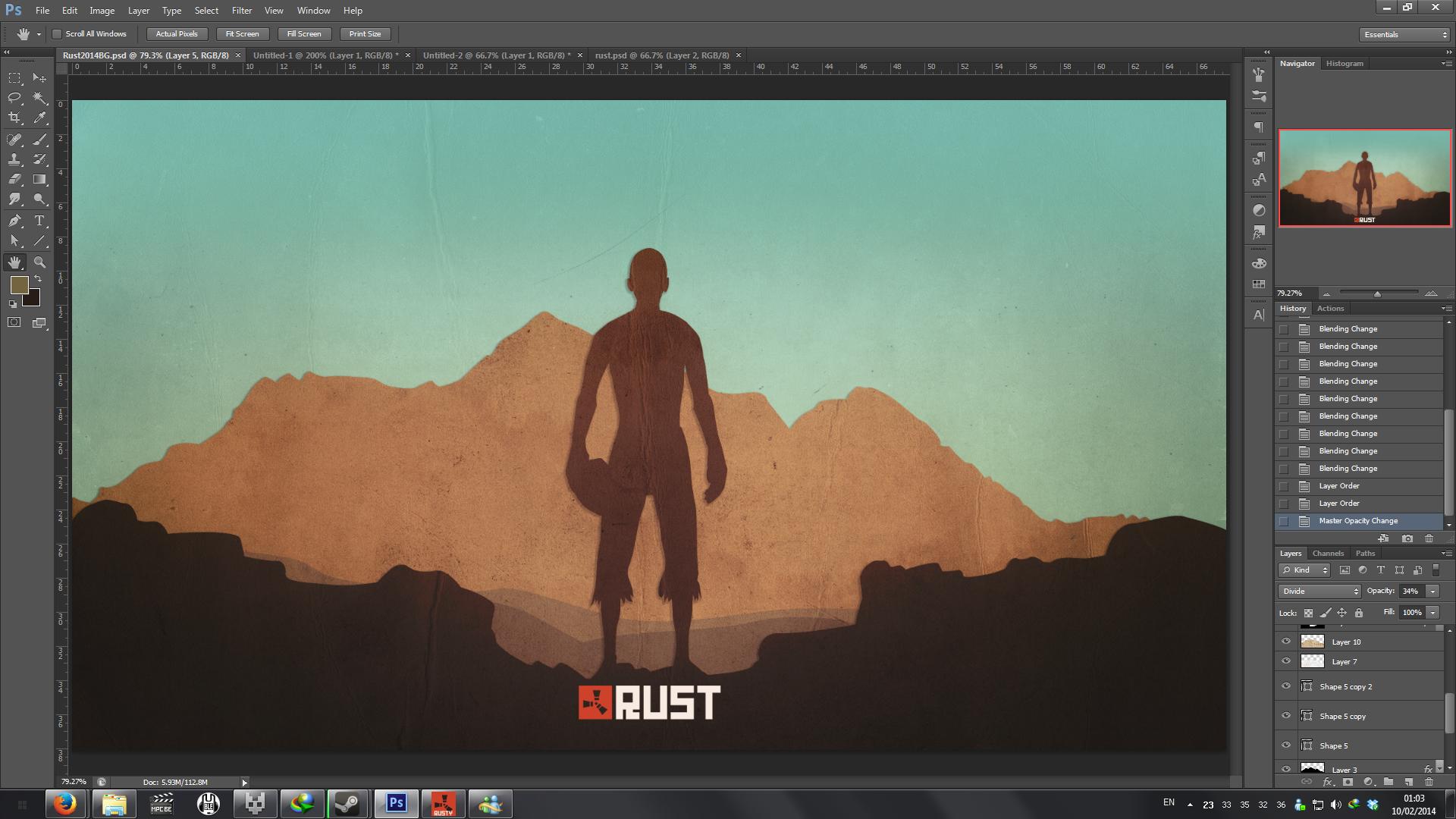Click the Fill Screen button
Screen dimensions: 1456x819
point(304,34)
